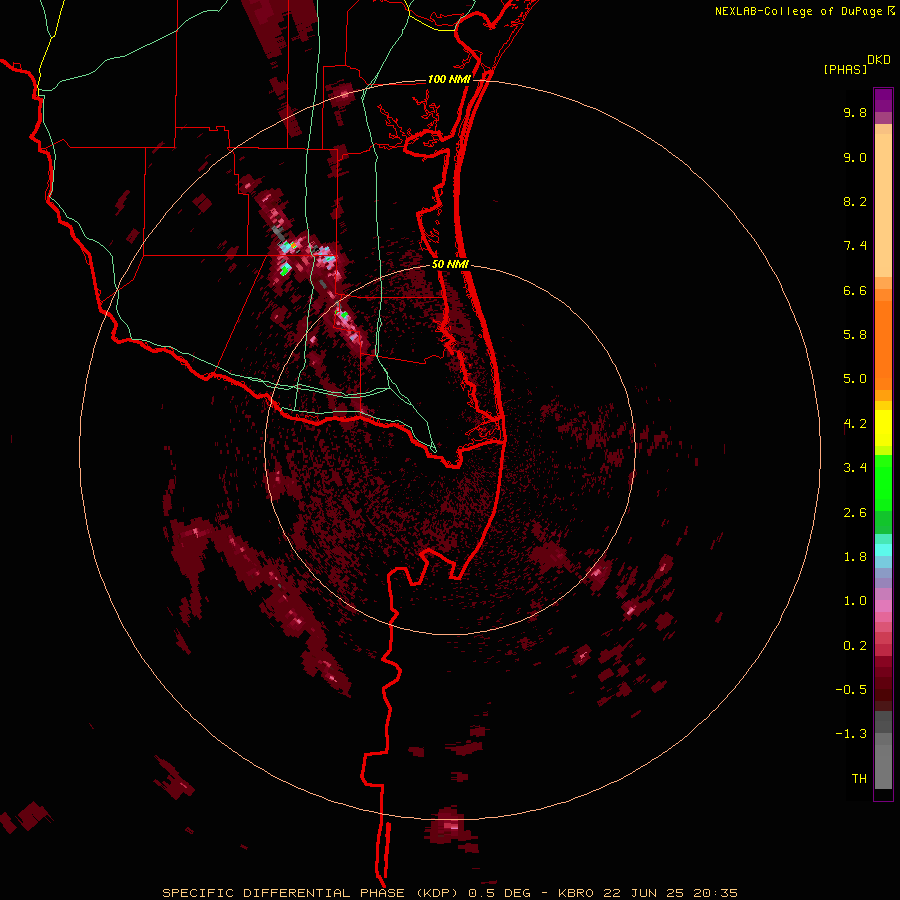Select the 8.2 scale label
This screenshot has height=900, width=900.
pyautogui.click(x=855, y=201)
